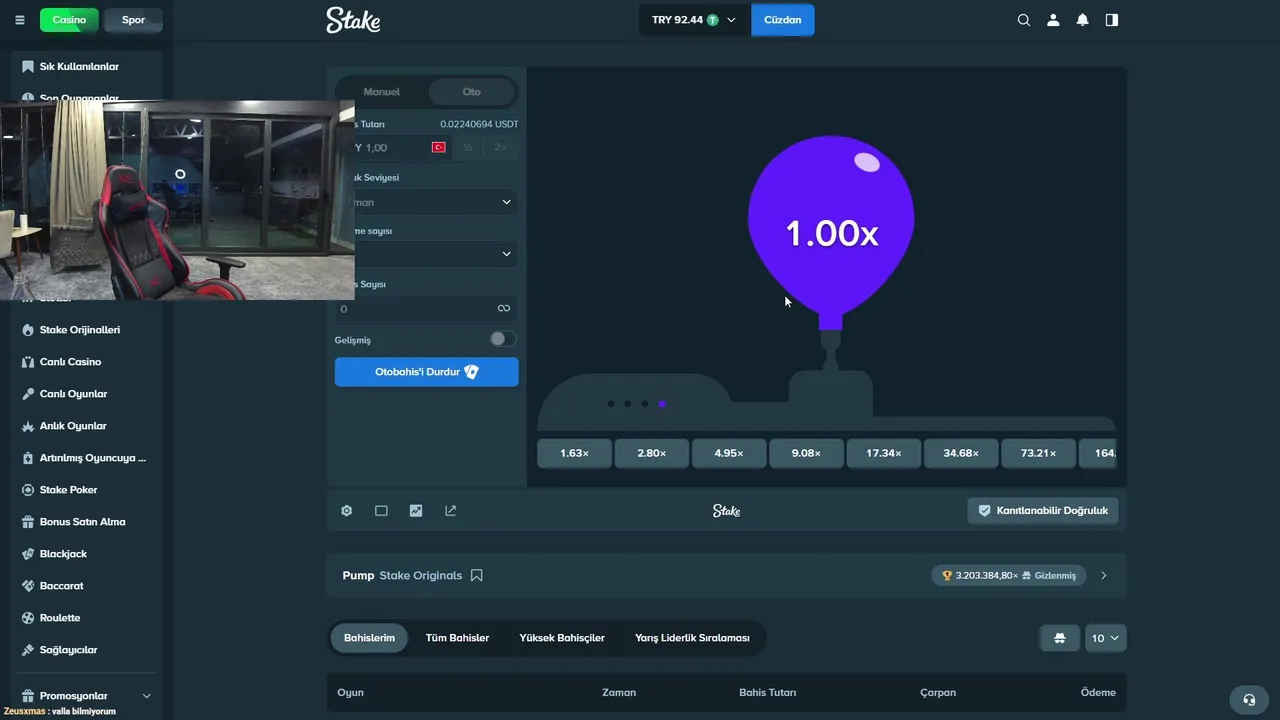1280x720 pixels.
Task: Click Kanıtlanabilir Doğruluk button
Action: point(1043,510)
